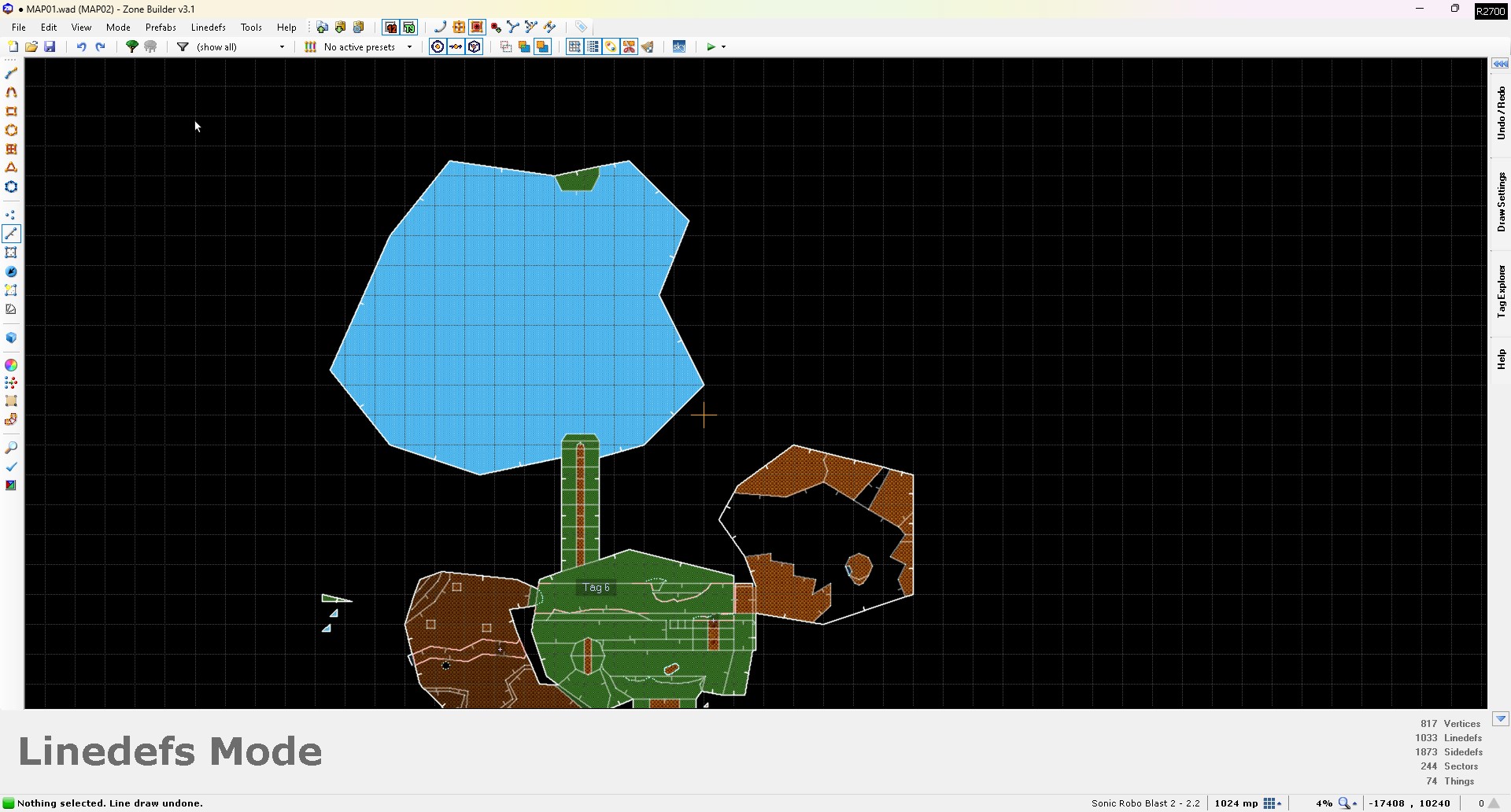Expand the test map play arrow dropdown
The width and height of the screenshot is (1511, 812).
pyautogui.click(x=723, y=47)
